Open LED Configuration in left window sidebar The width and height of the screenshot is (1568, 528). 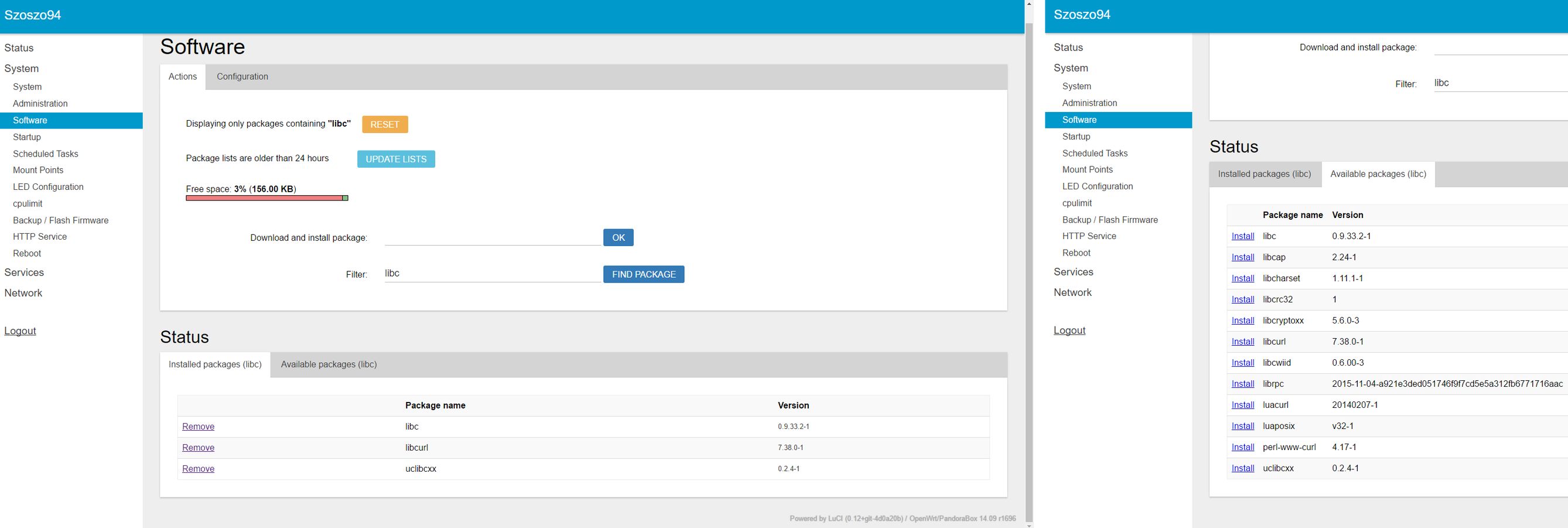point(48,187)
